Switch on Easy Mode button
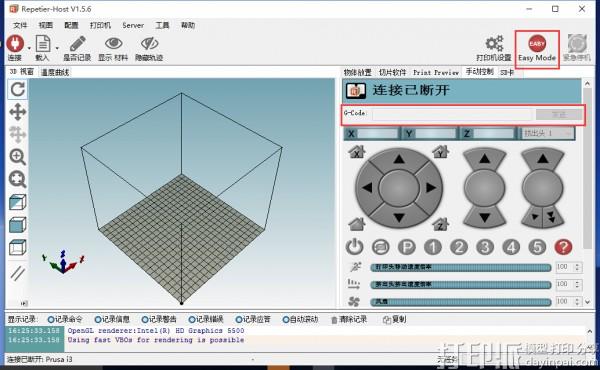Screen dimensions: 600x370 (x=537, y=49)
